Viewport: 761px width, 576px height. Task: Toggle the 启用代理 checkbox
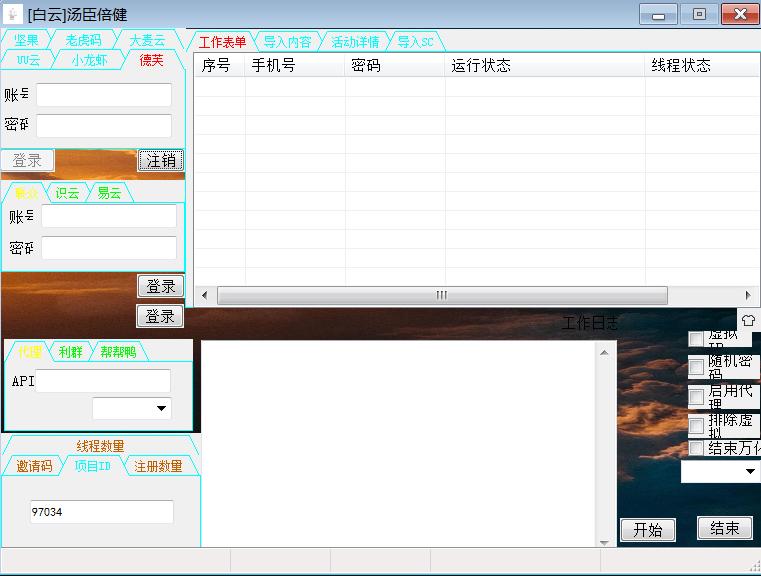[696, 397]
